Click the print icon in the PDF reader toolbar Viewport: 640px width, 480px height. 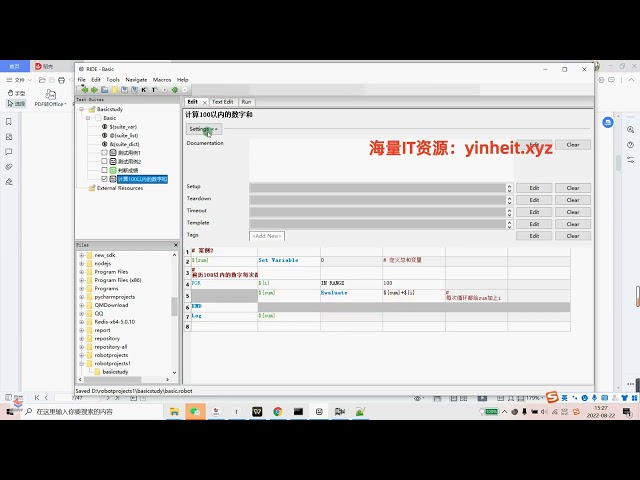pos(62,80)
